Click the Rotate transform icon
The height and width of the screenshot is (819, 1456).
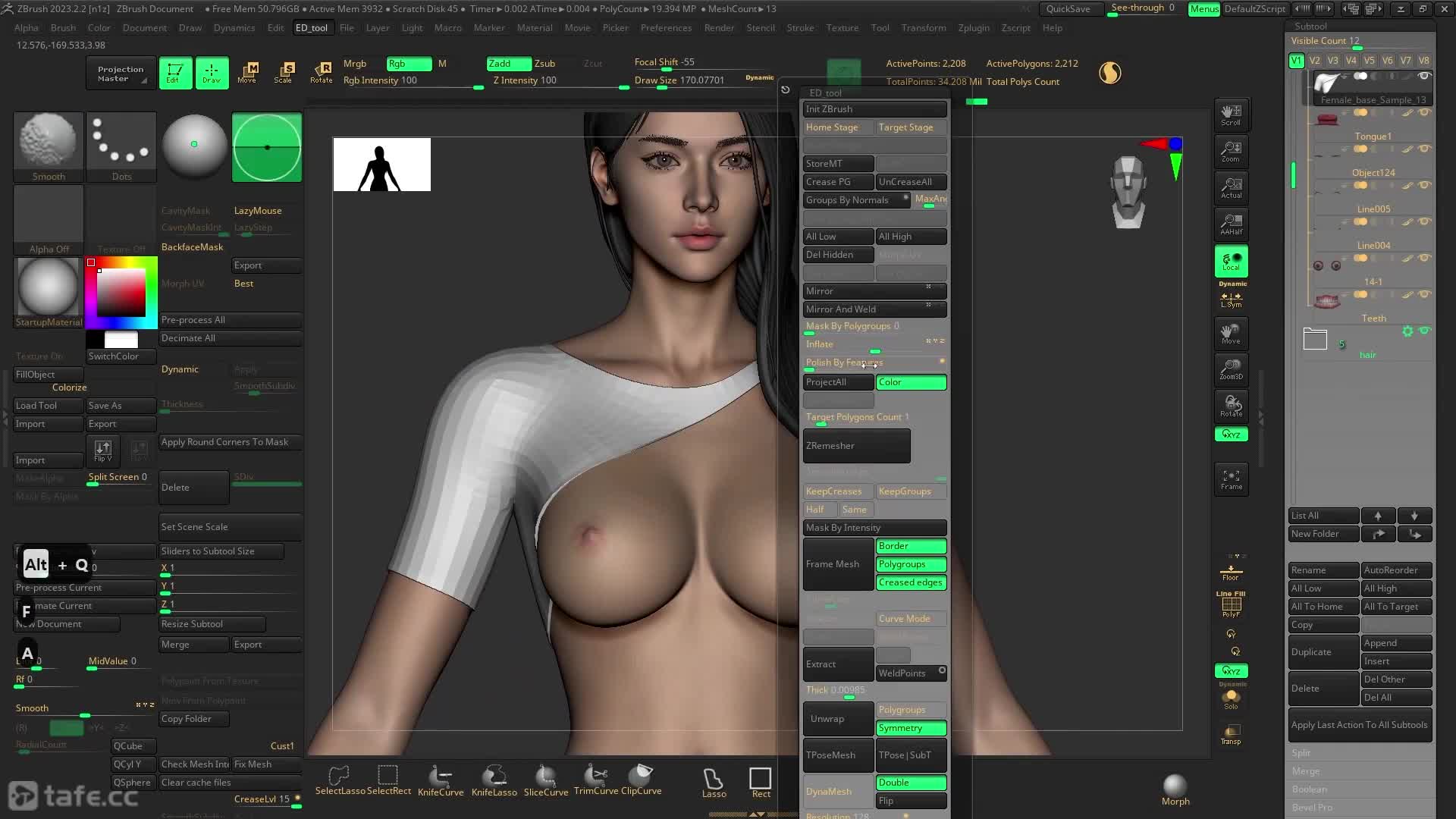click(322, 72)
